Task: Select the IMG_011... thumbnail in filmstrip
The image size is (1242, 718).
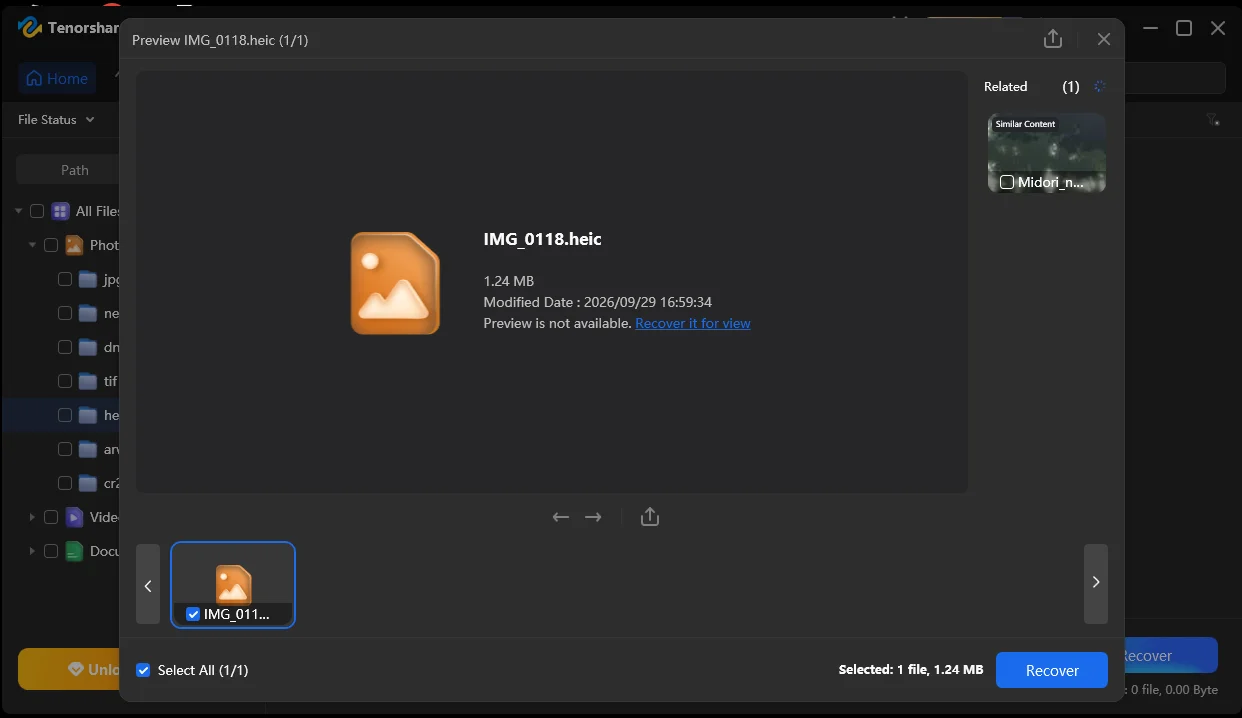Action: click(x=233, y=585)
